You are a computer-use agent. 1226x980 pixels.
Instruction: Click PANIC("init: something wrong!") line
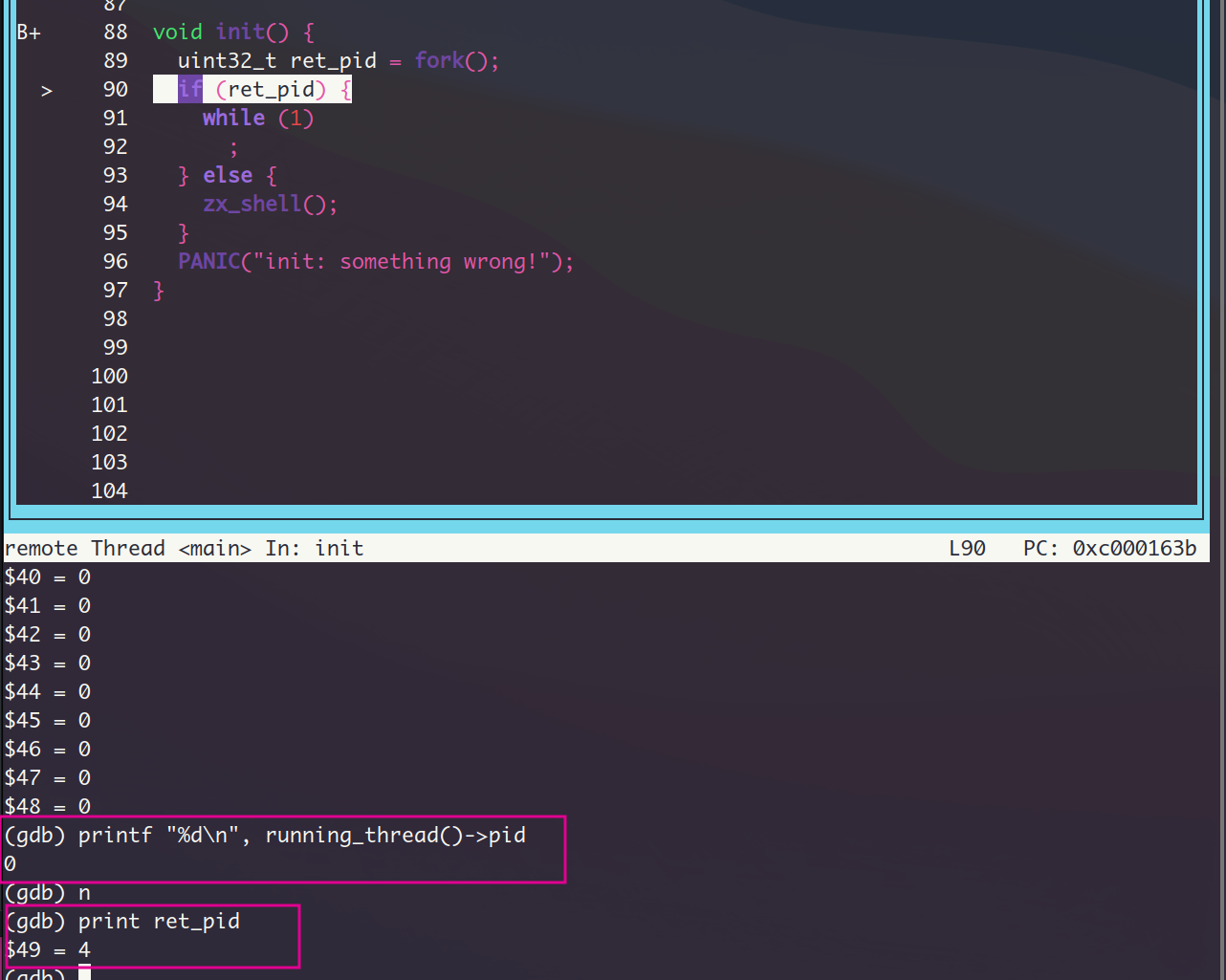(376, 262)
